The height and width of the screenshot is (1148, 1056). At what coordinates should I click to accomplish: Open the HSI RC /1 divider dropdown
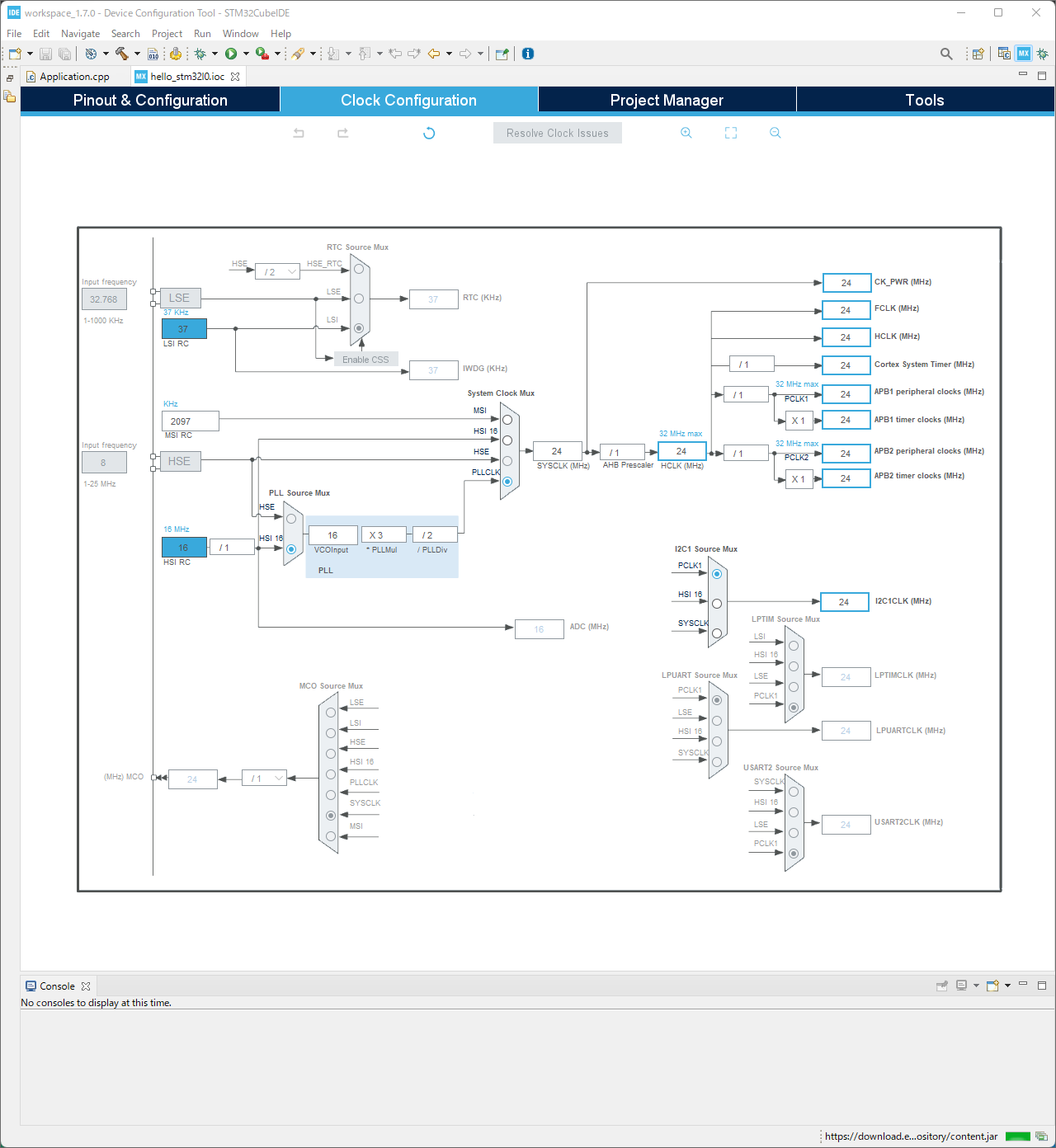232,548
